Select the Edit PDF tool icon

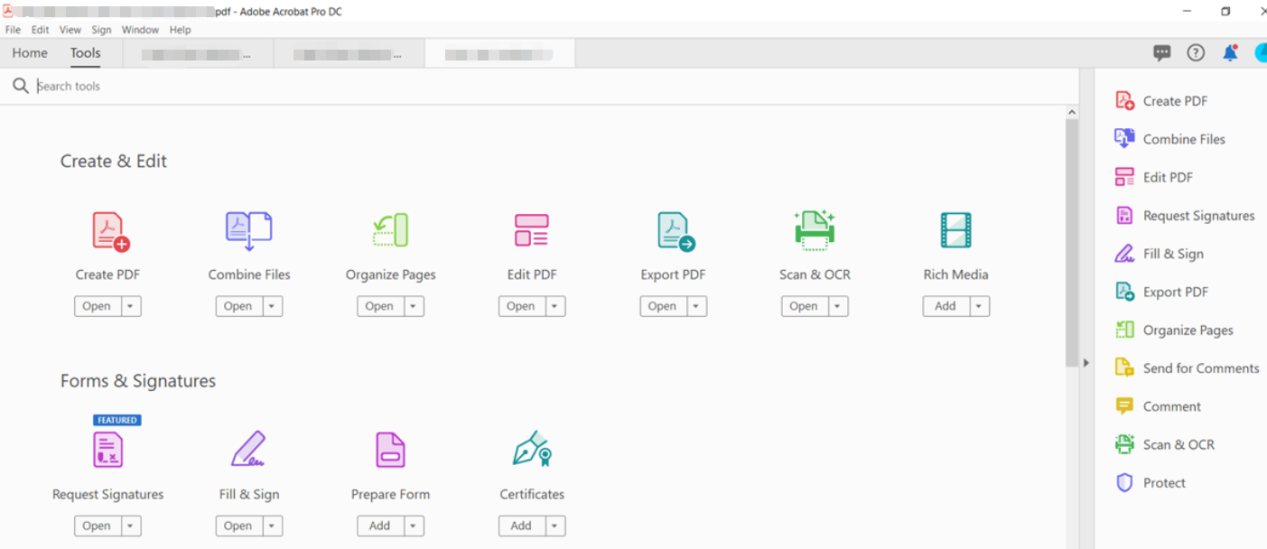point(531,230)
